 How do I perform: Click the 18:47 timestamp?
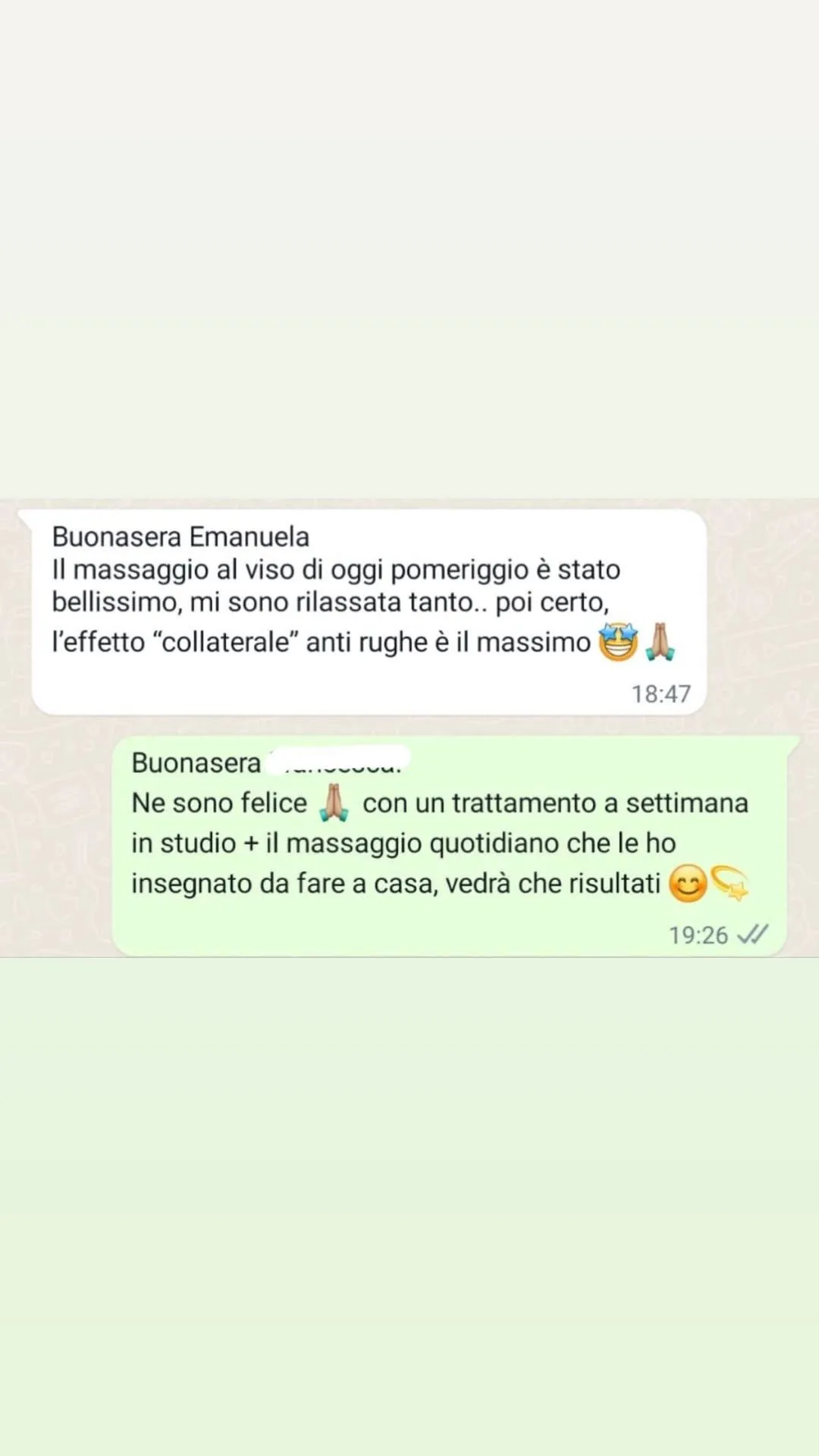click(661, 693)
